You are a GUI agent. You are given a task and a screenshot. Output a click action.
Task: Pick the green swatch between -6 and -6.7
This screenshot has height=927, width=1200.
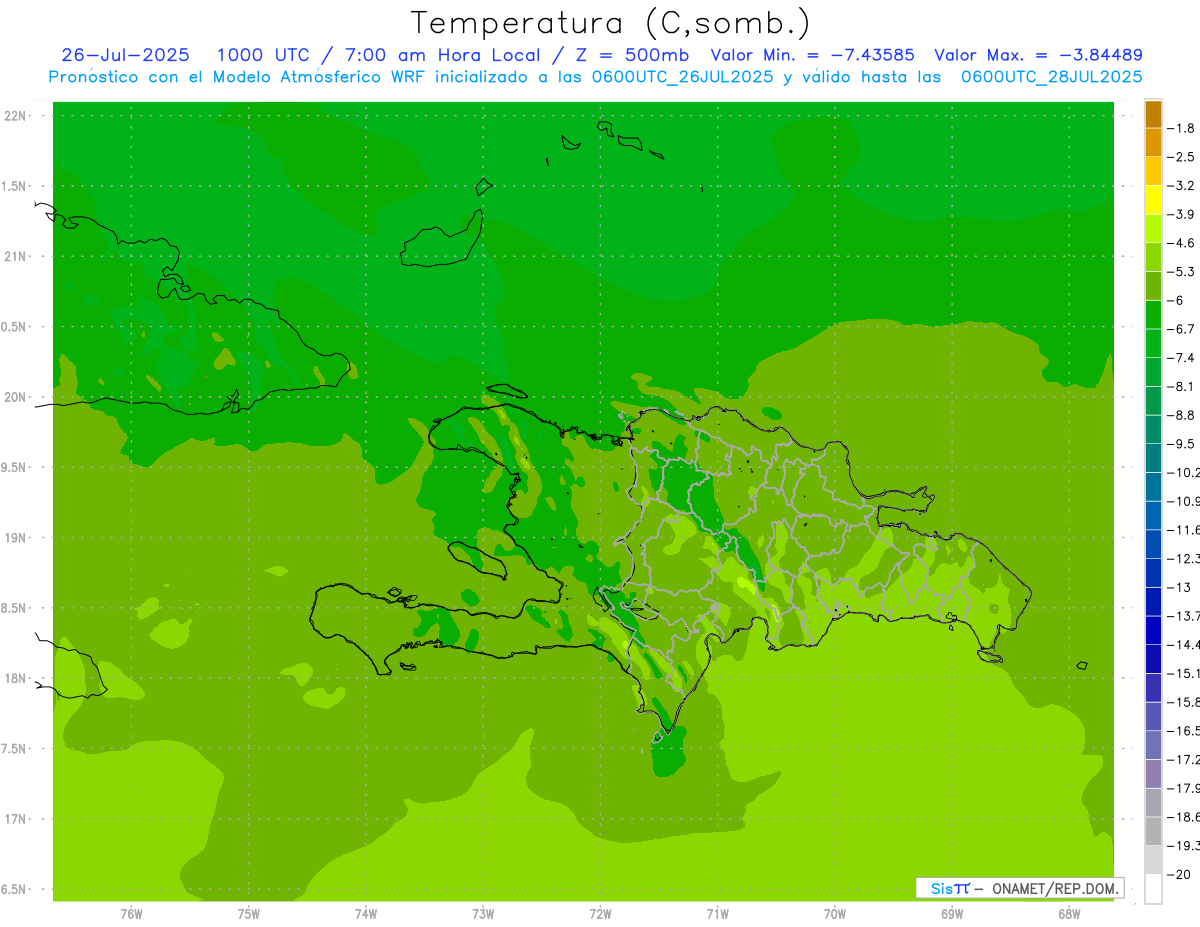tap(1153, 315)
